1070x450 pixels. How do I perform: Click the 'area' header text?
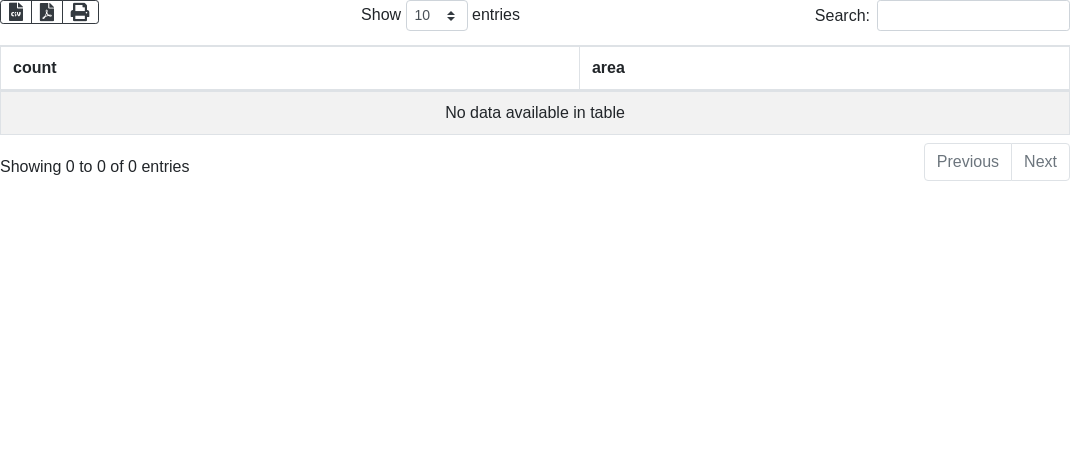click(608, 68)
